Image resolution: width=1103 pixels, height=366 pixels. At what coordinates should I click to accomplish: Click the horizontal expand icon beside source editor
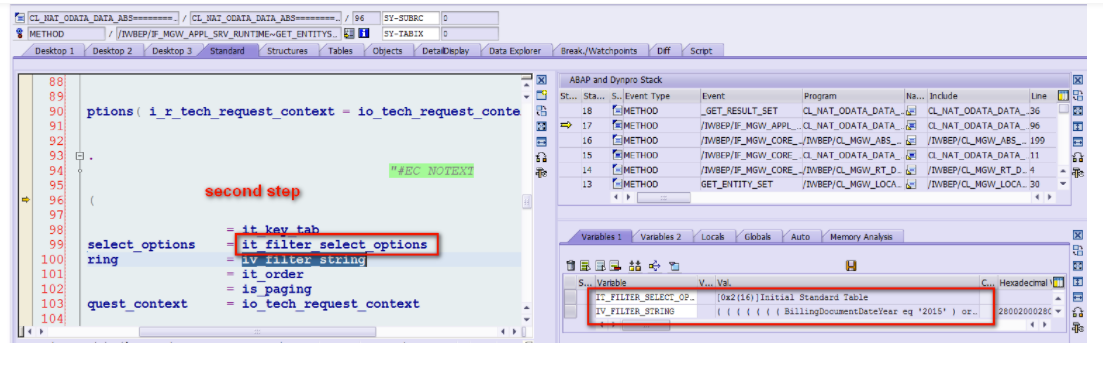point(542,141)
